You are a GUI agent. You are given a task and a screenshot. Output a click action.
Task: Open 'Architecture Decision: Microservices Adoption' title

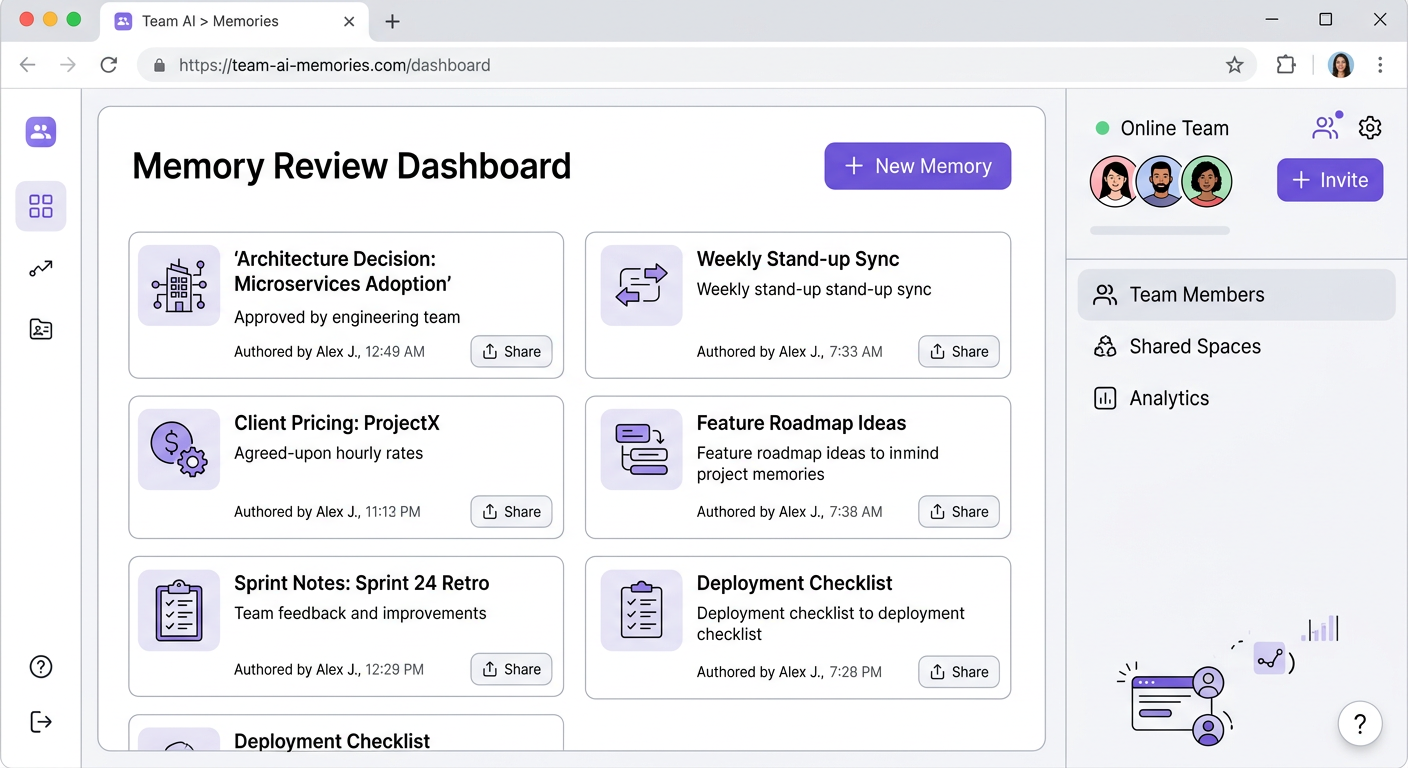[x=343, y=271]
